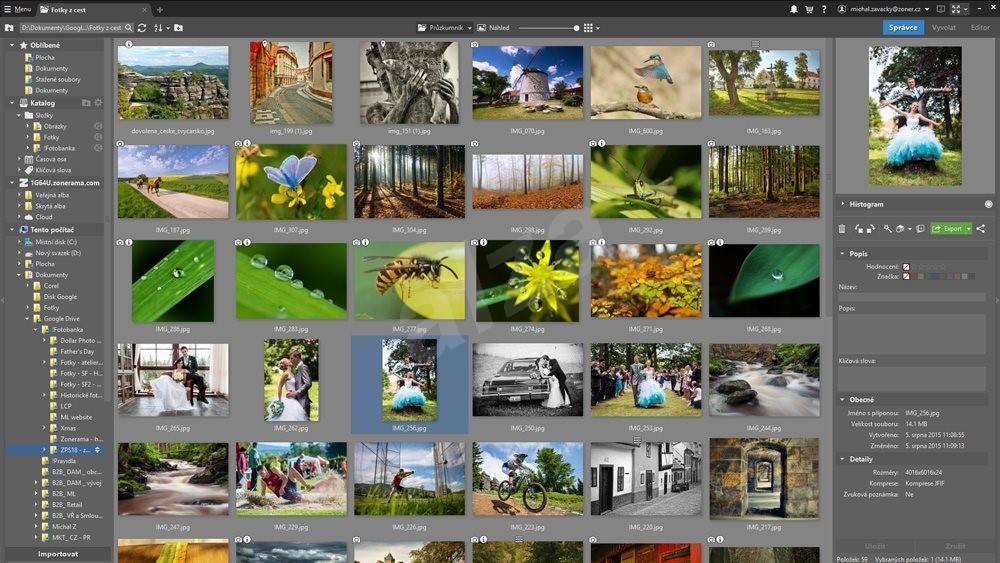Collapse the Oblíbené section
Viewport: 1000px width, 563px height.
(x=11, y=45)
